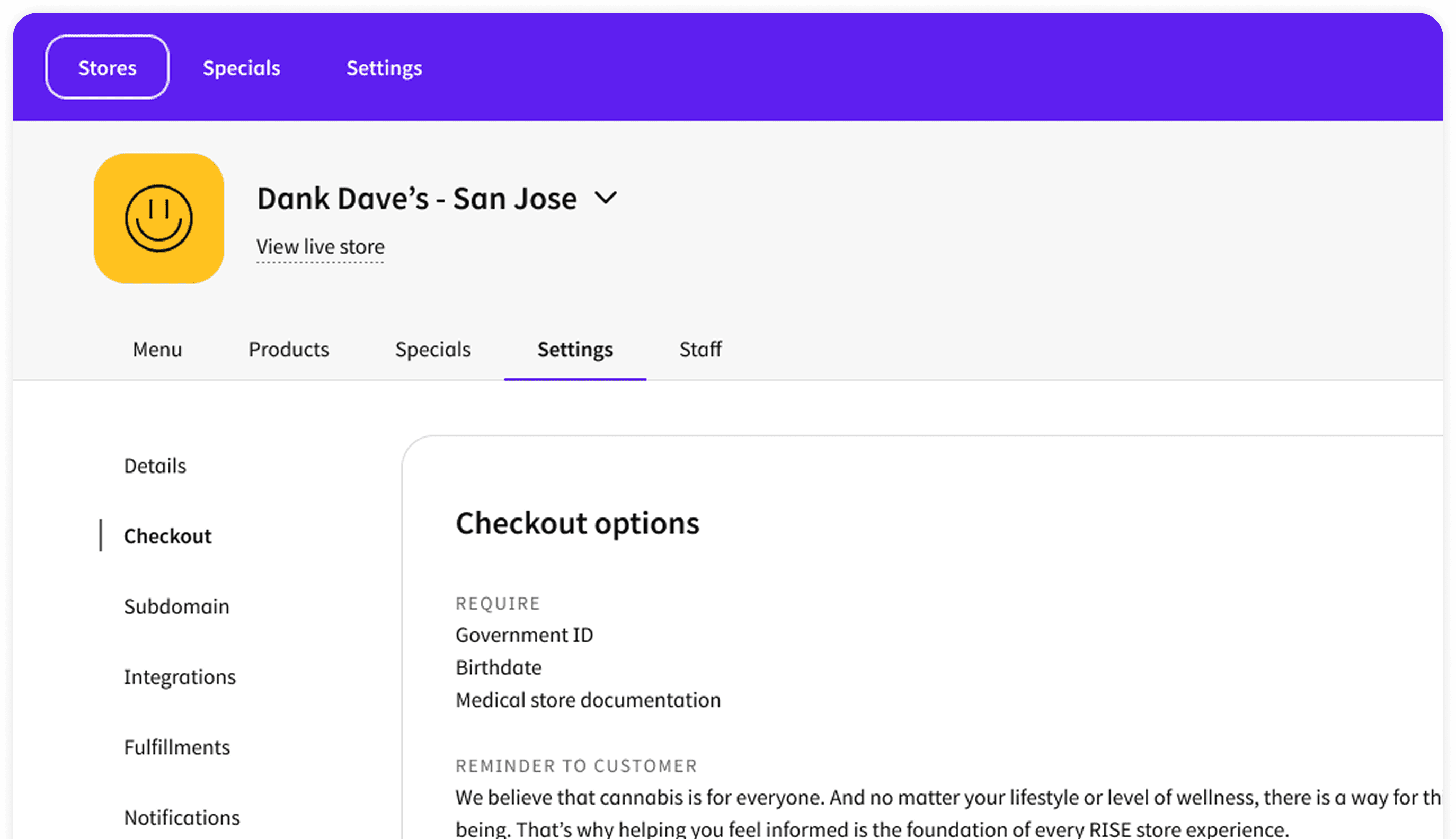Click the Government ID requirement text

(x=524, y=635)
